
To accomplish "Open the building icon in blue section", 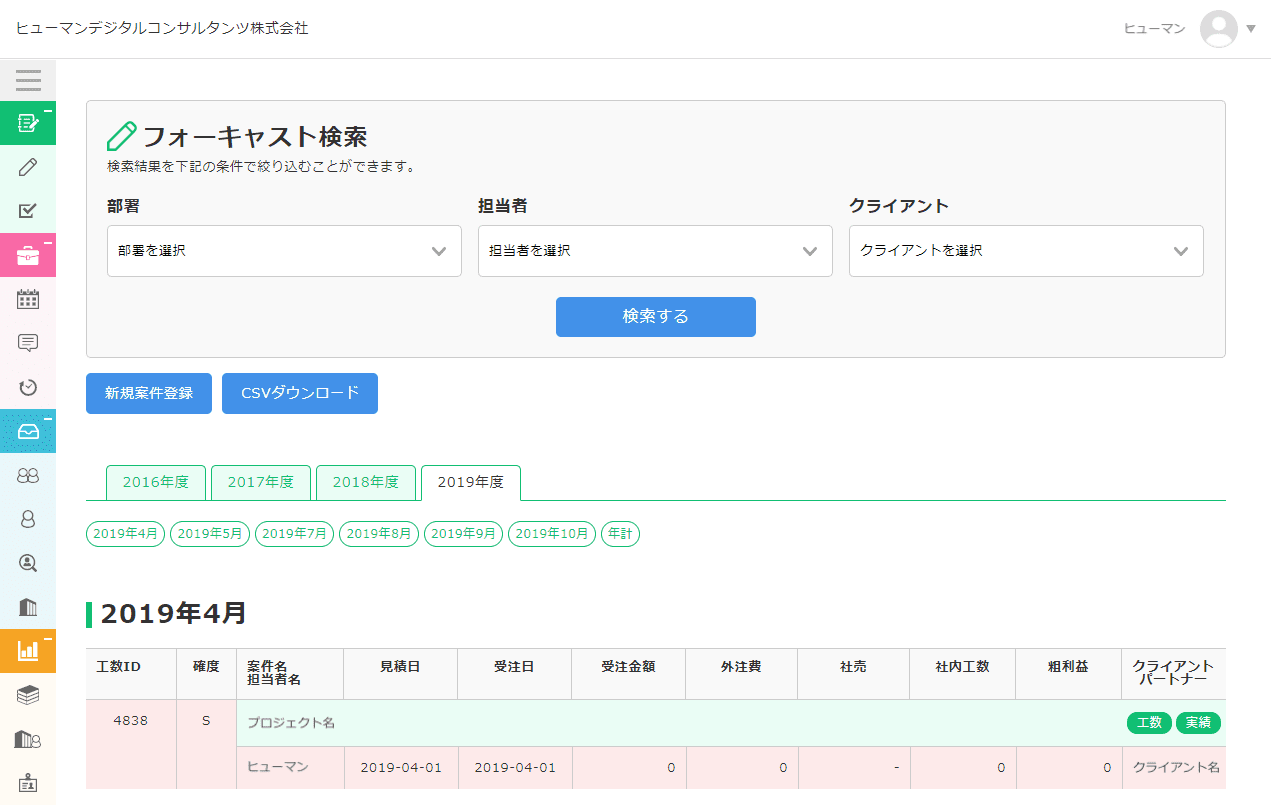I will click(28, 607).
